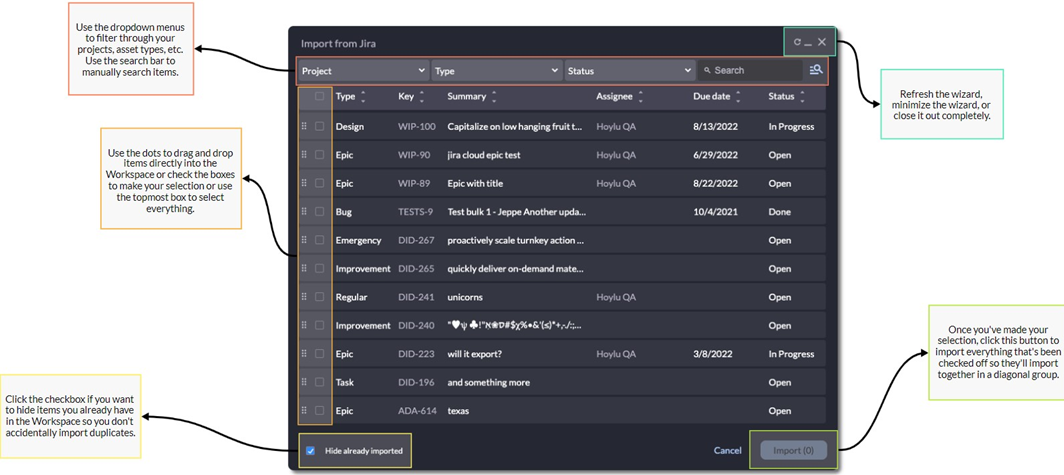Close the Import from Jira wizard
The width and height of the screenshot is (1064, 475).
pos(822,42)
